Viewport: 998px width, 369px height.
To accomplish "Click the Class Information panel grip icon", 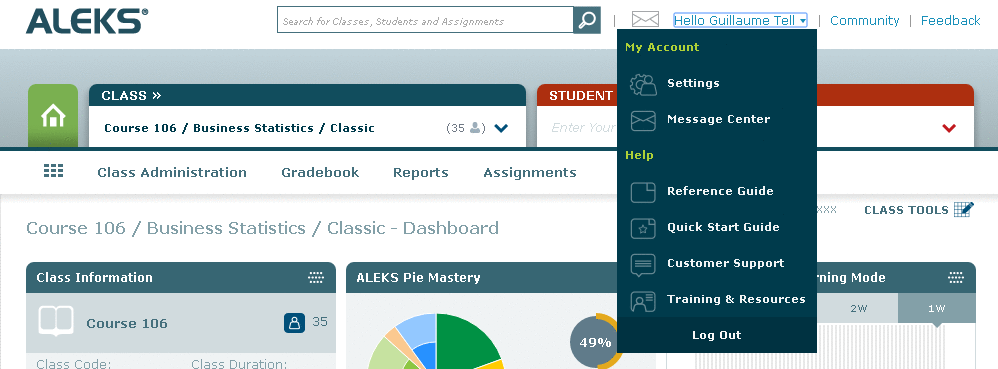I will [x=316, y=277].
